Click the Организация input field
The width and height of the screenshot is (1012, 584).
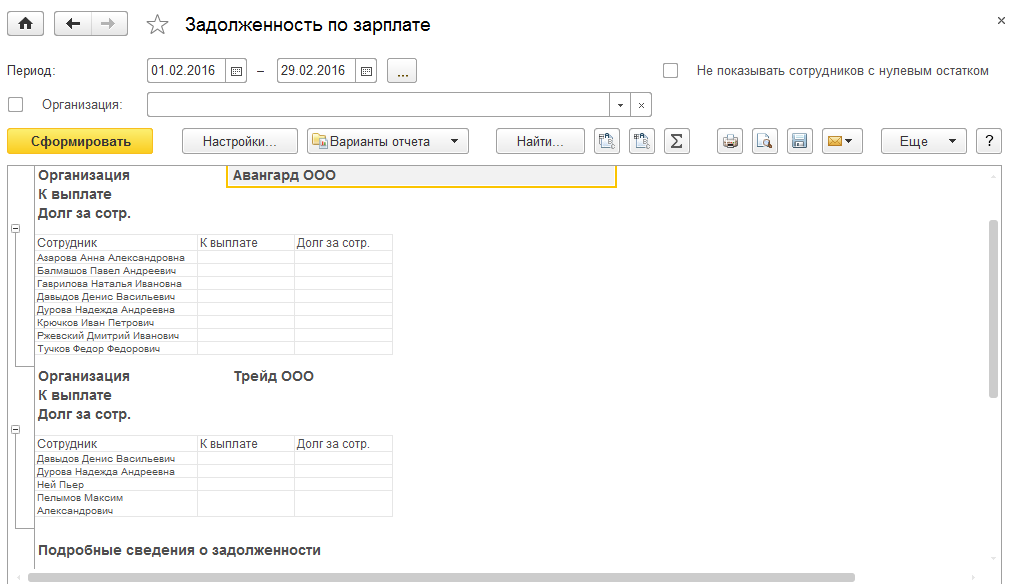(x=378, y=105)
